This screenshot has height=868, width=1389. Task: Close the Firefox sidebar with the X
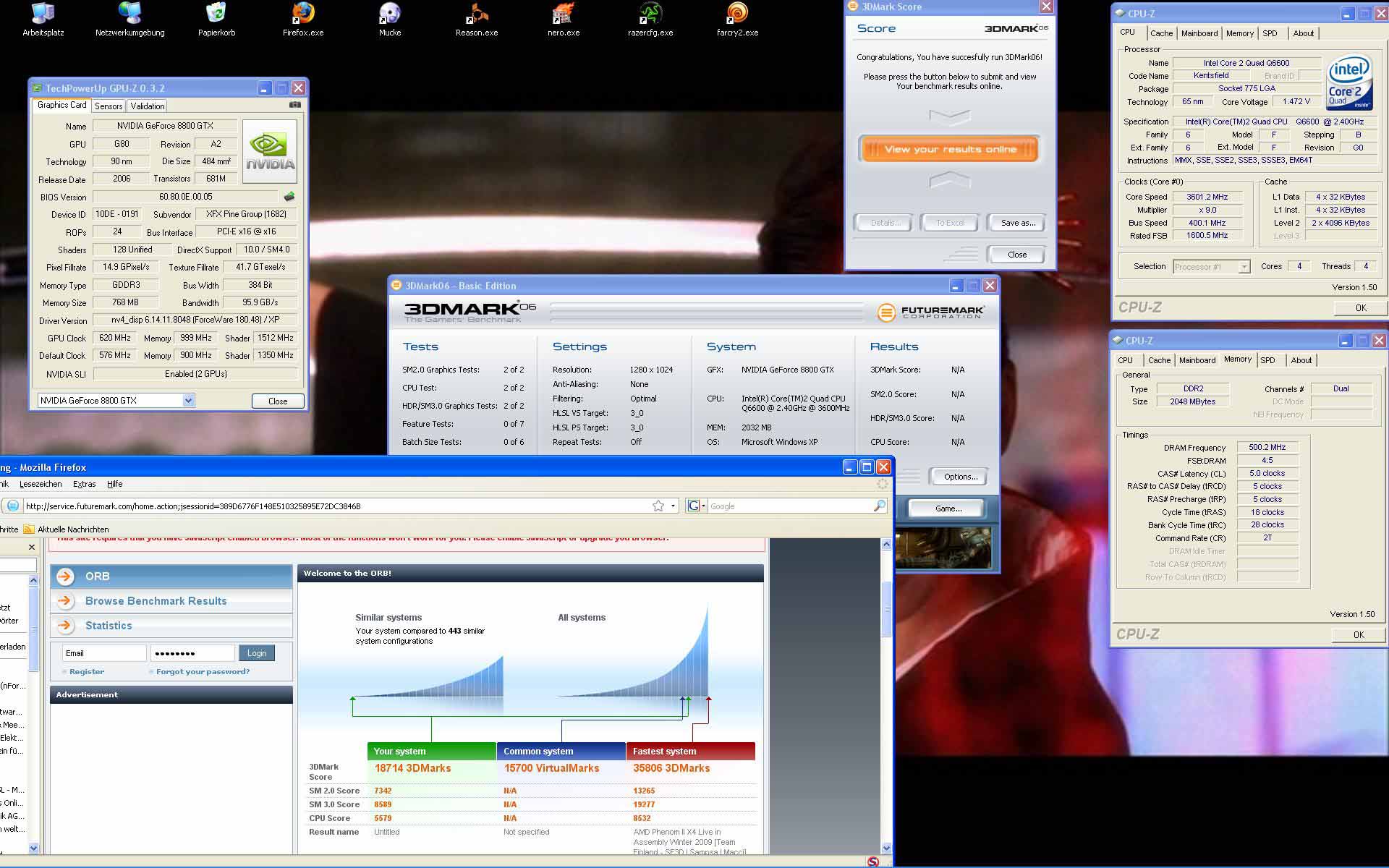tap(31, 548)
